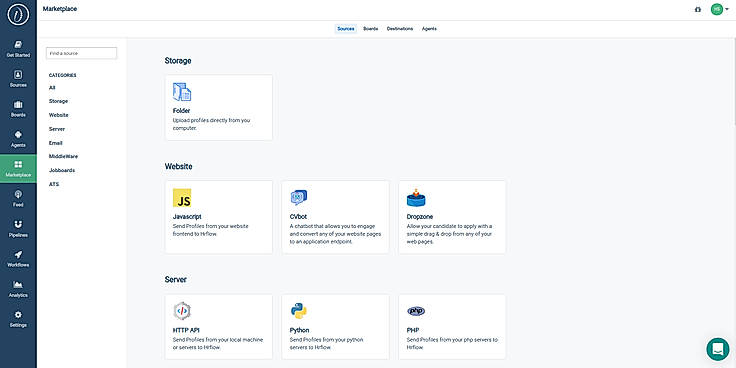
Task: Select the All category
Action: 52,87
